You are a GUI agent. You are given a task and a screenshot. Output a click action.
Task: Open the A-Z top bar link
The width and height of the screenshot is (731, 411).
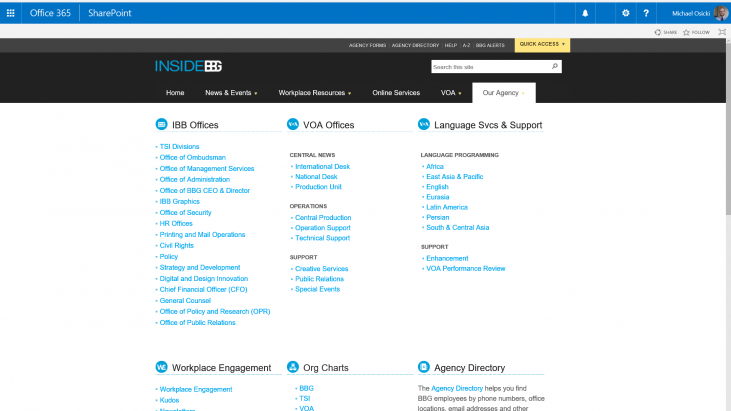tap(466, 45)
